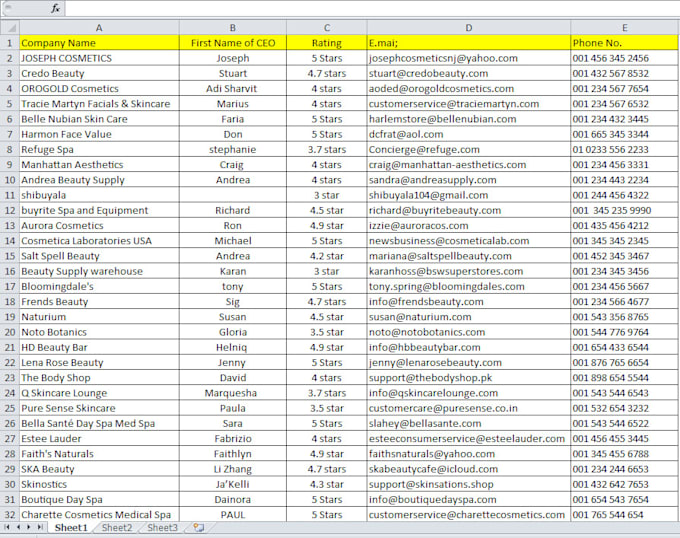Select phone number 001 345 235 9990

[x=624, y=210]
